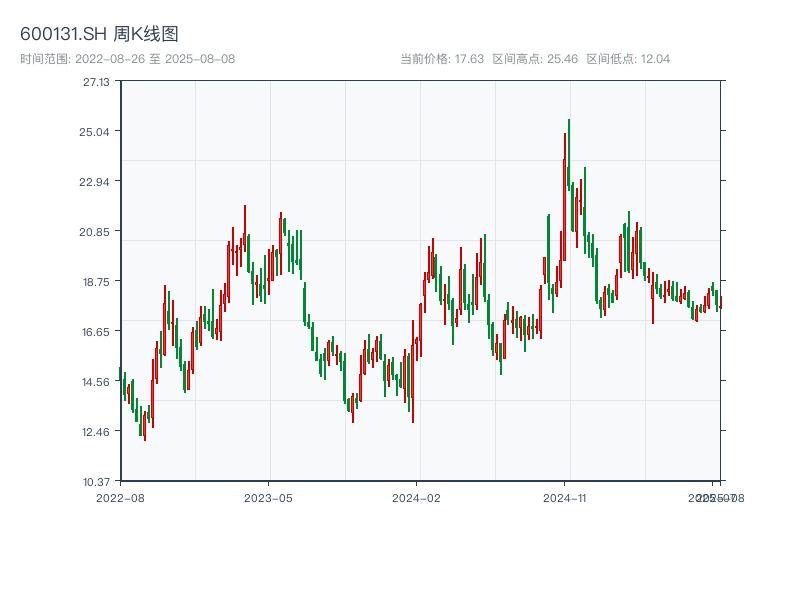The height and width of the screenshot is (600, 800).
Task: Click the 12.46 y-axis tick label
Action: (x=96, y=432)
